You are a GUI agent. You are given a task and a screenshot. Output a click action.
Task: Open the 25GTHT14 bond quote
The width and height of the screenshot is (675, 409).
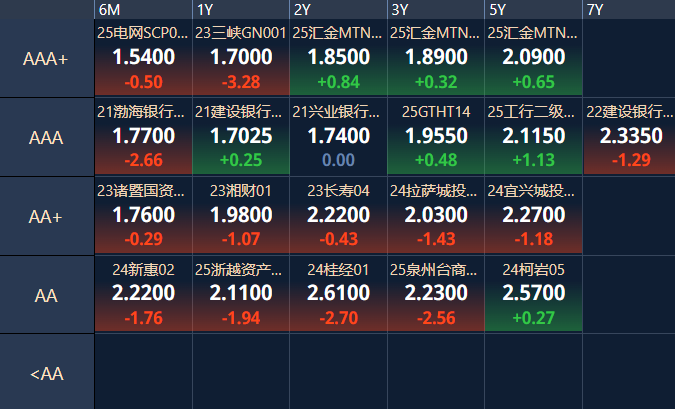435,137
